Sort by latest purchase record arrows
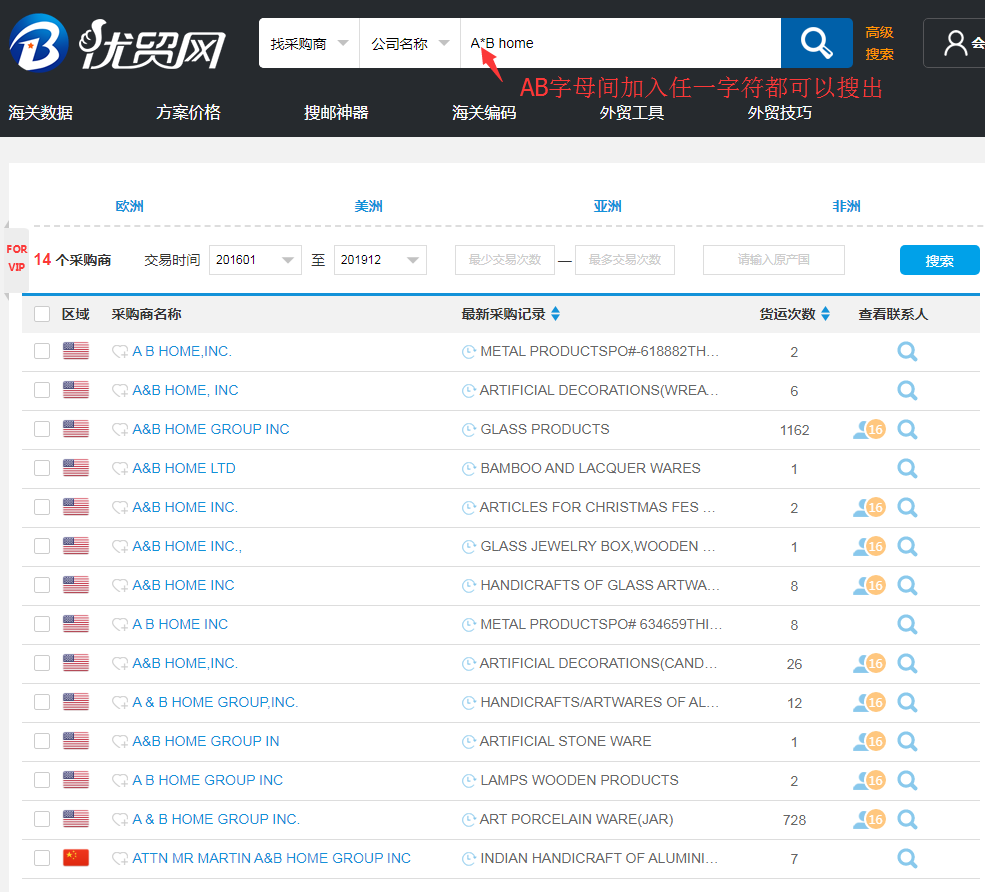Screen dimensions: 985x892 coord(555,313)
